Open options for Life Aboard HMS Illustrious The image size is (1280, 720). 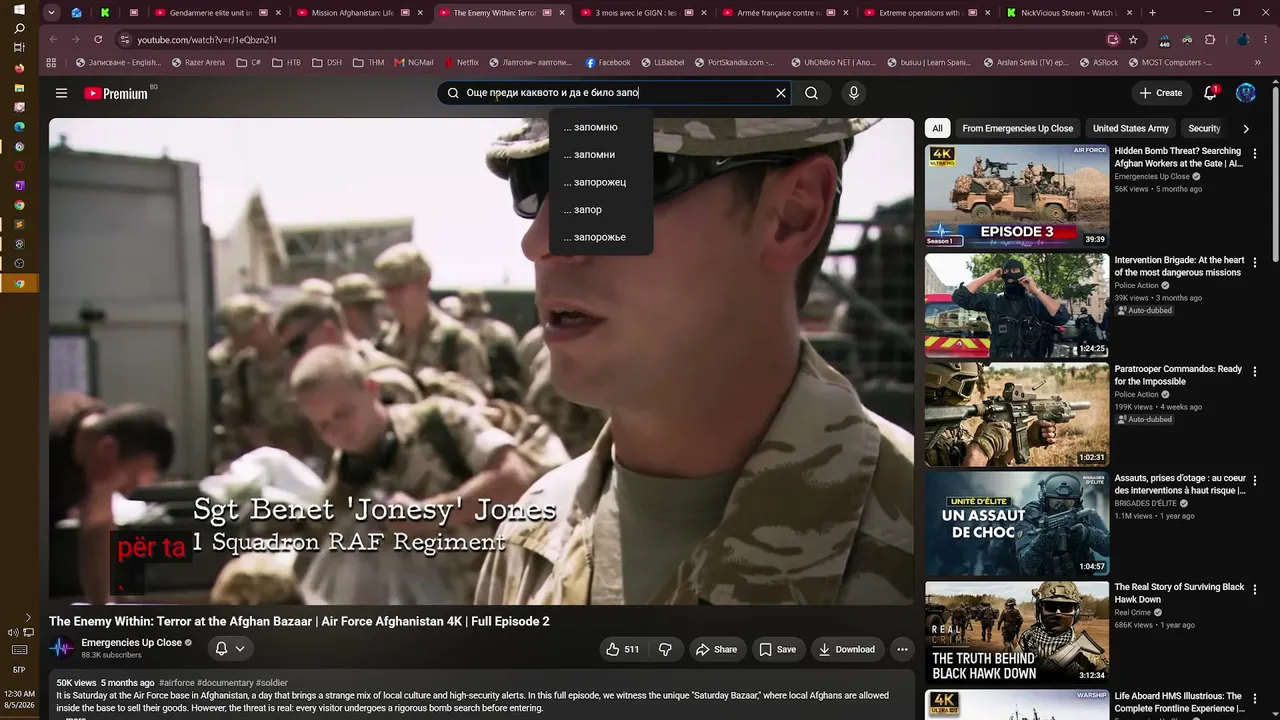(1255, 699)
